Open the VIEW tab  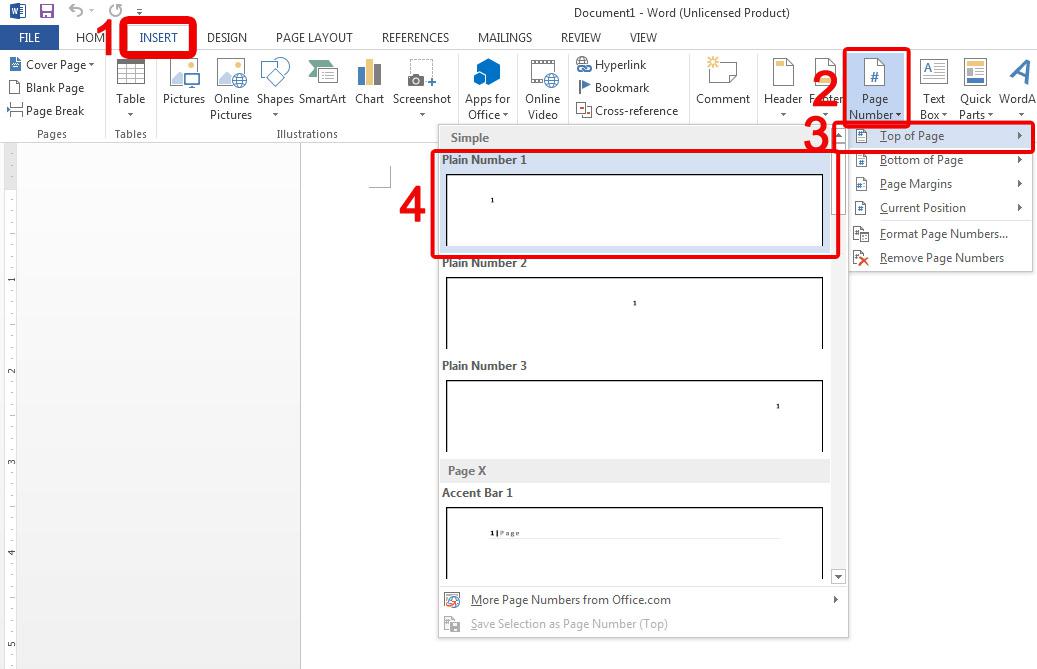point(643,38)
